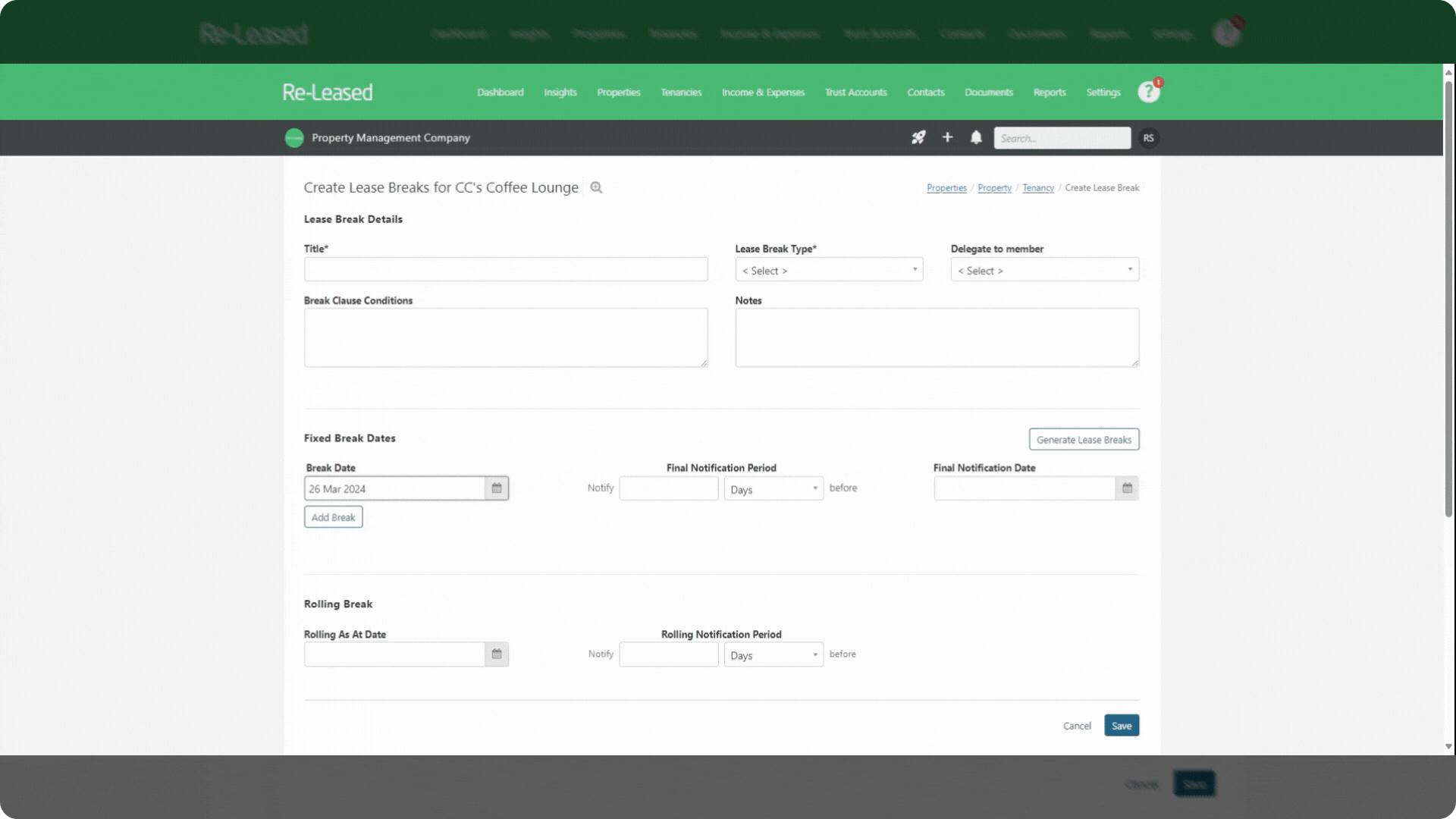The width and height of the screenshot is (1456, 819).
Task: Open Documents menu
Action: [988, 93]
